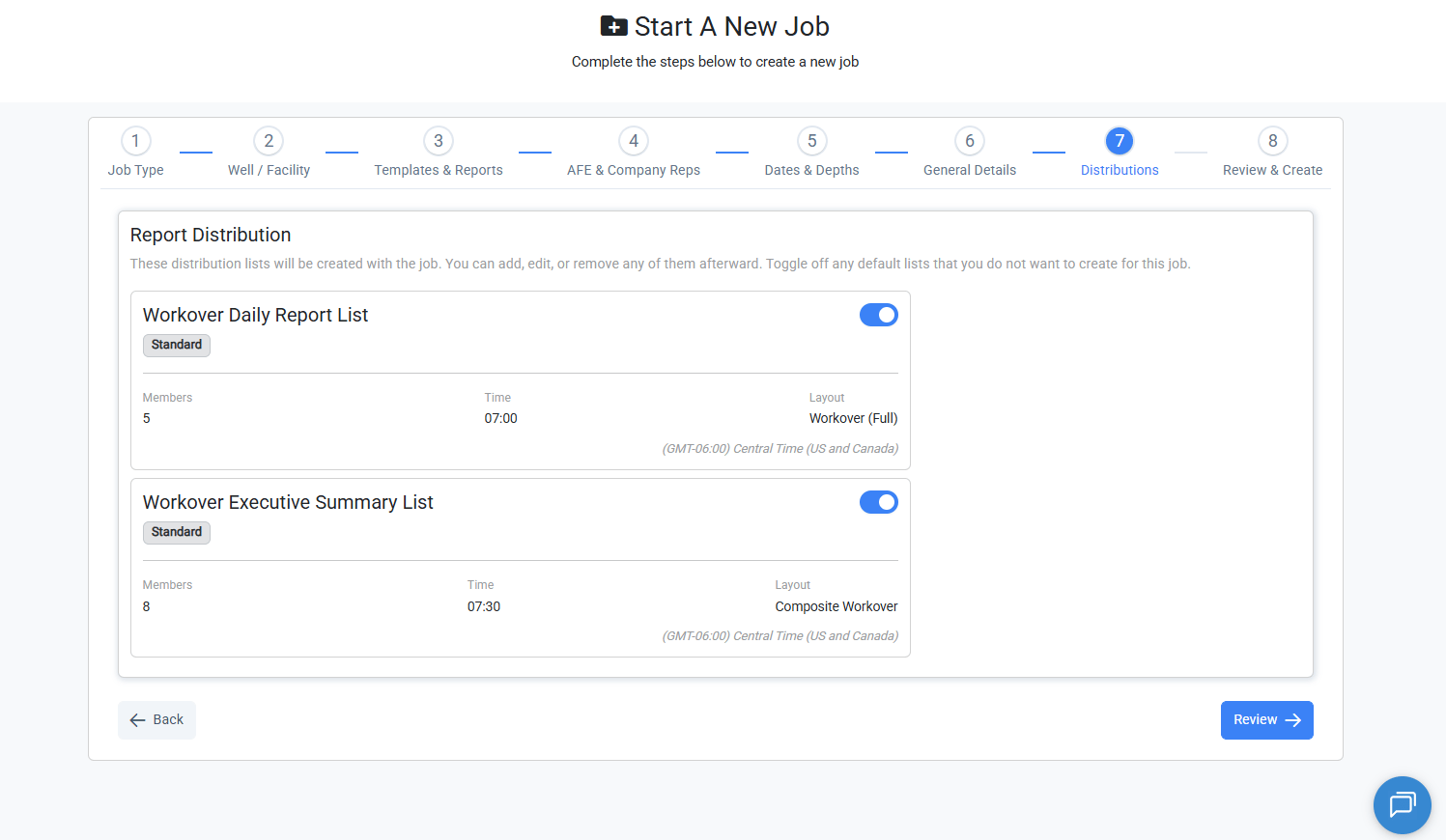Click the Review button
Image resolution: width=1446 pixels, height=840 pixels.
click(1266, 720)
